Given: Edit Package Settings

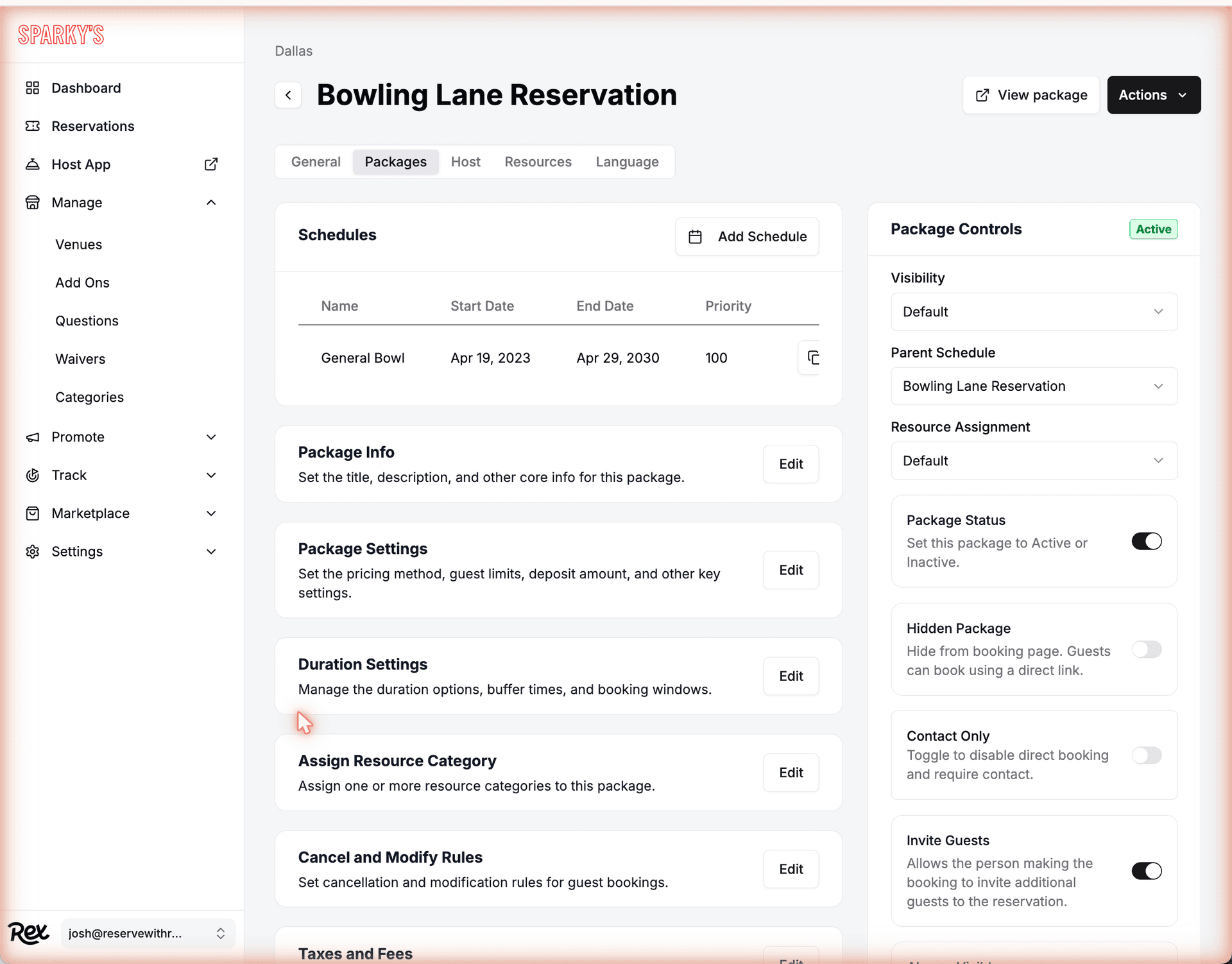Looking at the screenshot, I should [791, 570].
